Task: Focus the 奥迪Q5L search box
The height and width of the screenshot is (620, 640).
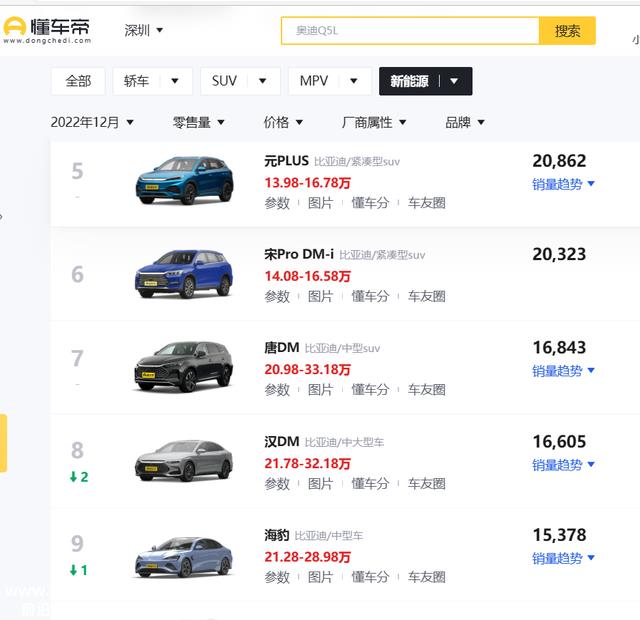Action: pos(410,31)
